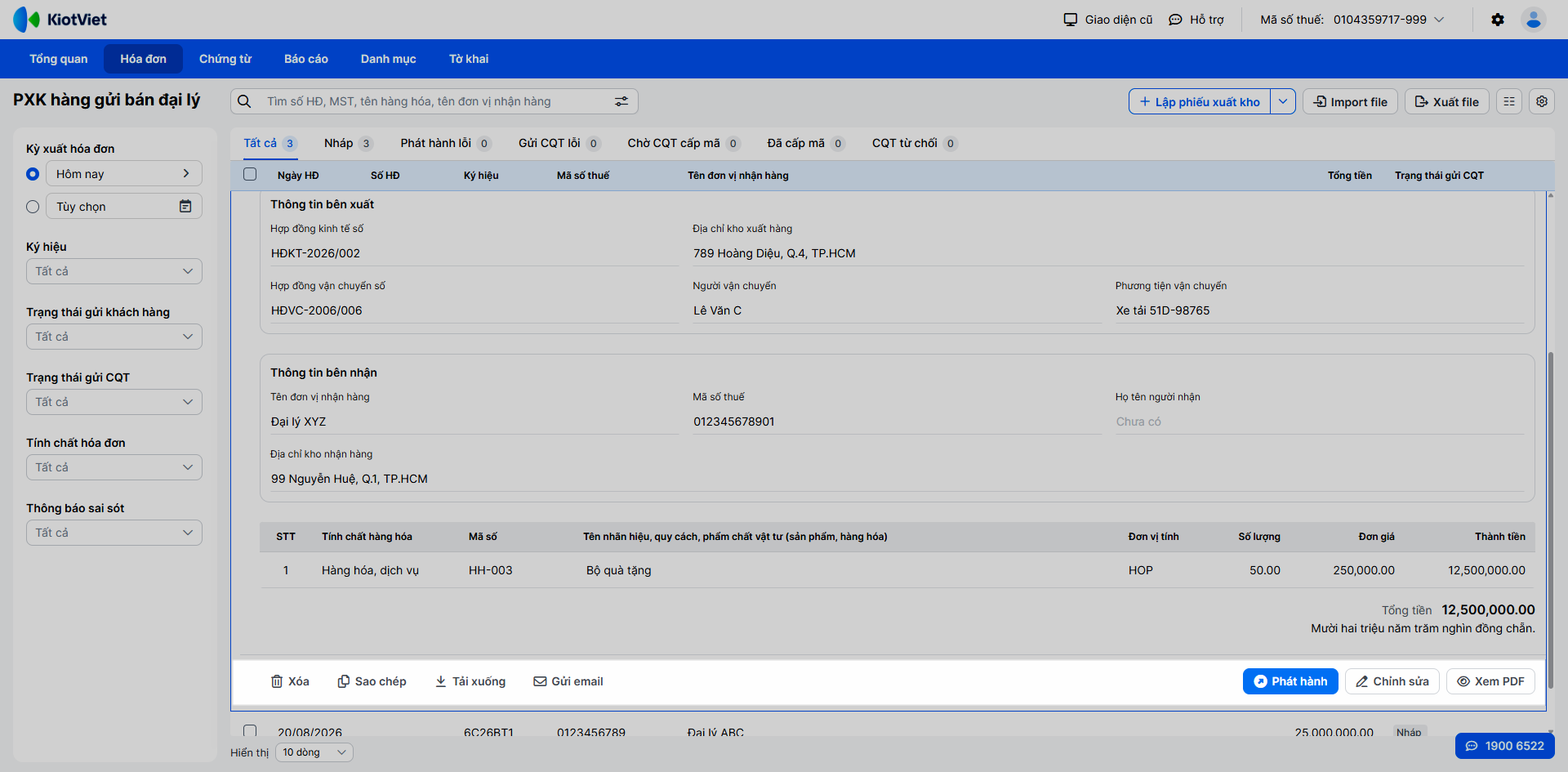Open the Hôm nay period selector
1568x772 pixels.
pyautogui.click(x=124, y=173)
